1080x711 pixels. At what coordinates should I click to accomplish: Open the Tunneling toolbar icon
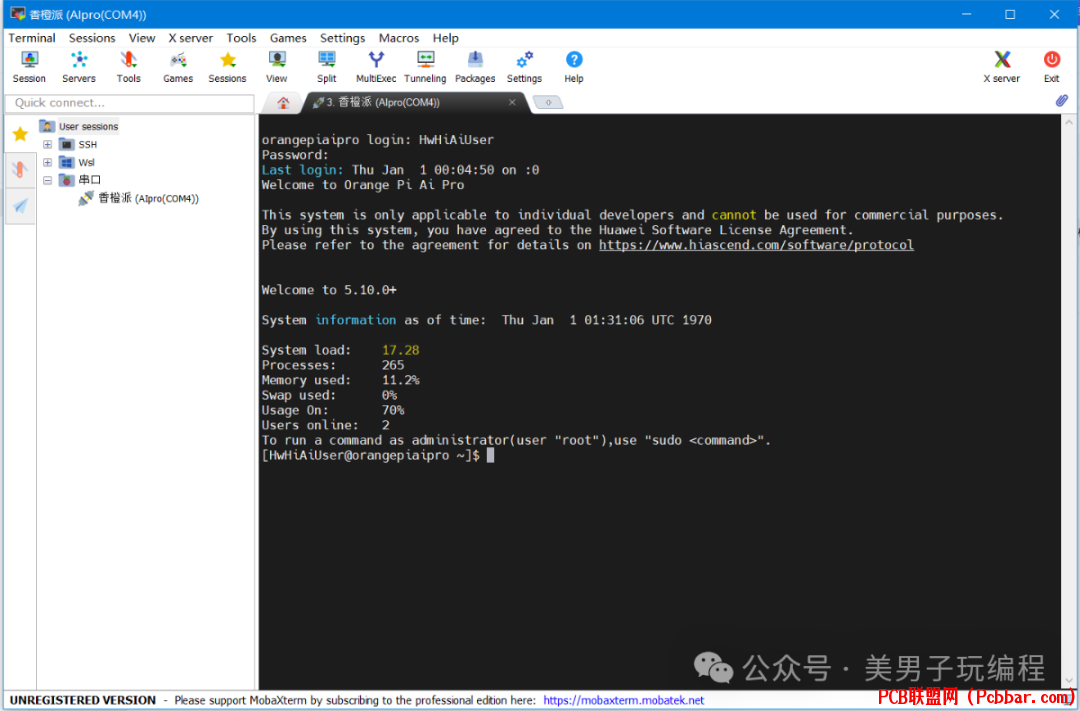426,68
